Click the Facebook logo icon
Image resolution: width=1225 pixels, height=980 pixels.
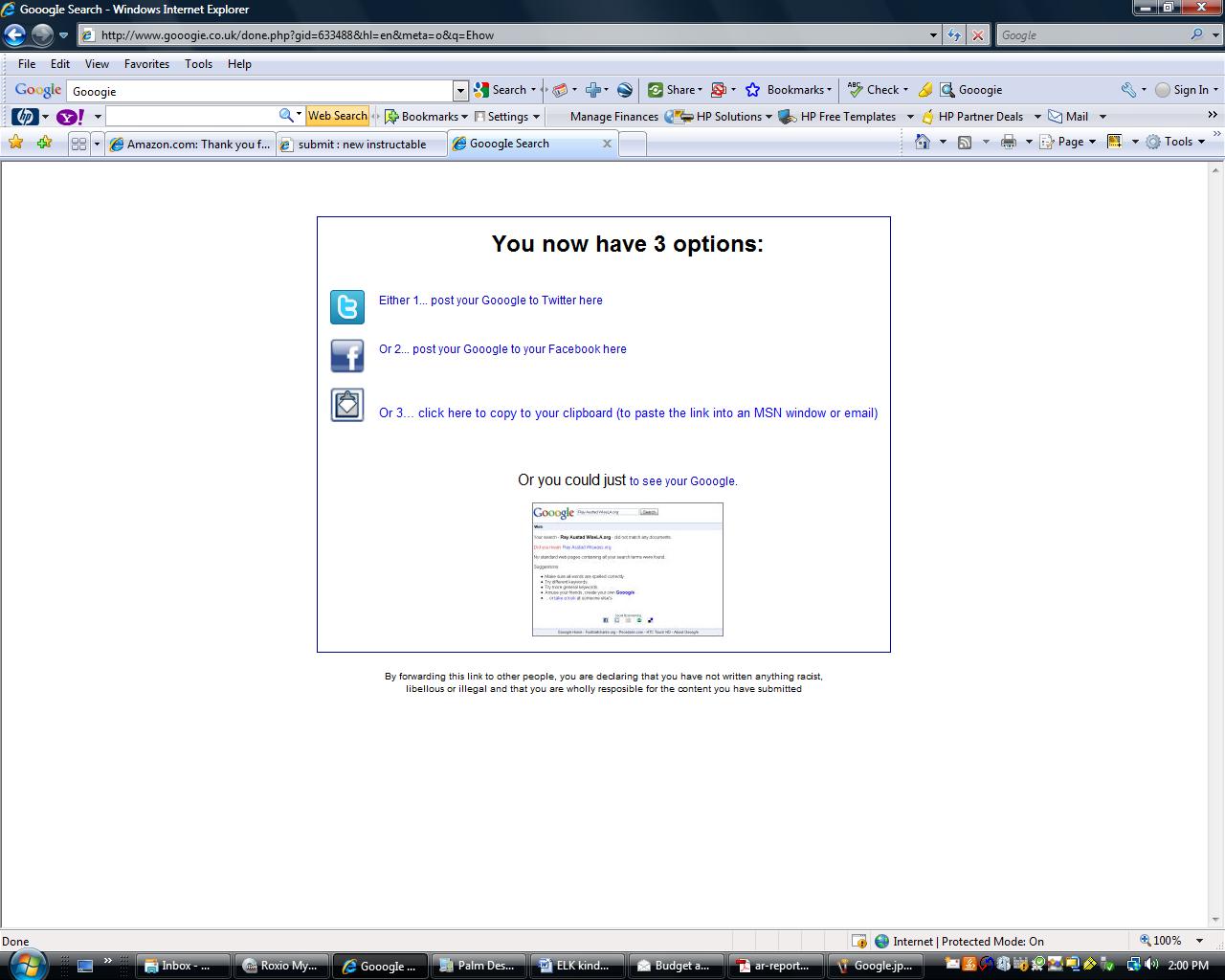347,356
